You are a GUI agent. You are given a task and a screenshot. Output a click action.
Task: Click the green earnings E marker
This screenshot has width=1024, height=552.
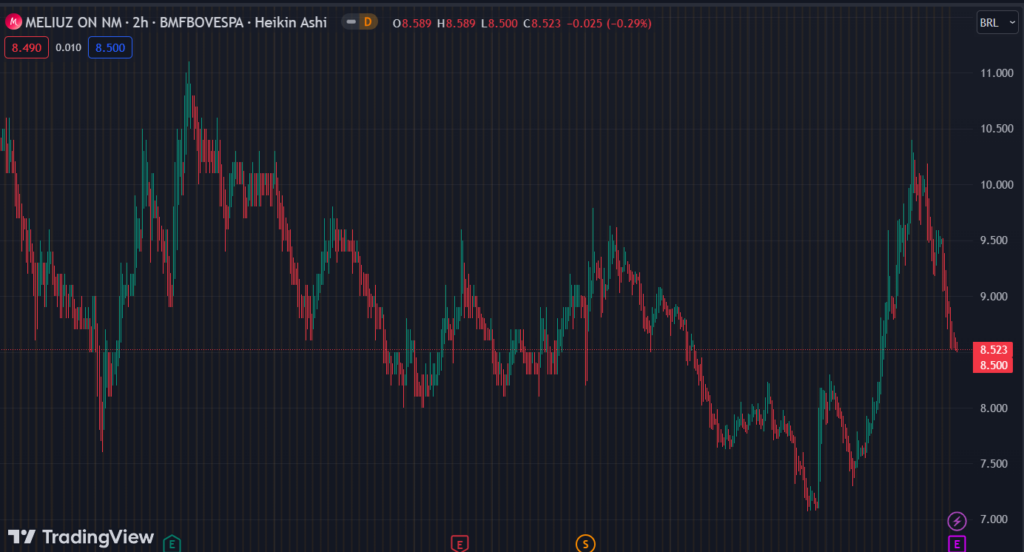tap(172, 544)
